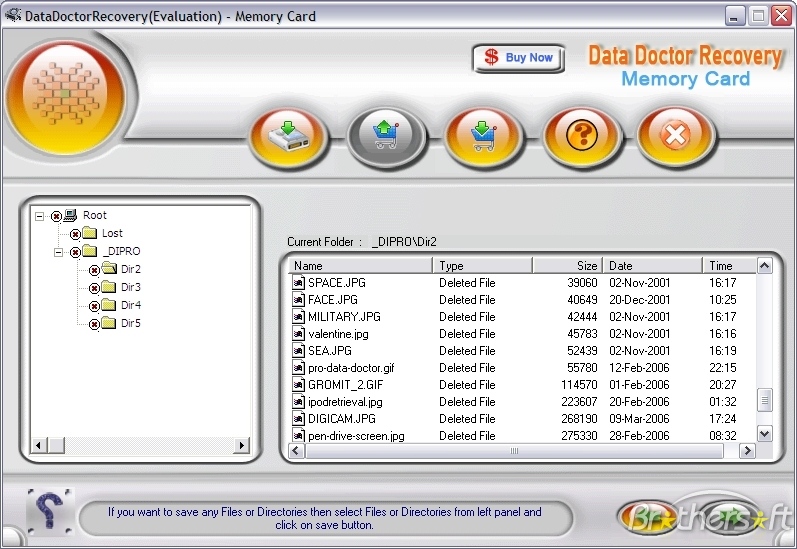Select the Lost folder in the tree

tap(112, 233)
